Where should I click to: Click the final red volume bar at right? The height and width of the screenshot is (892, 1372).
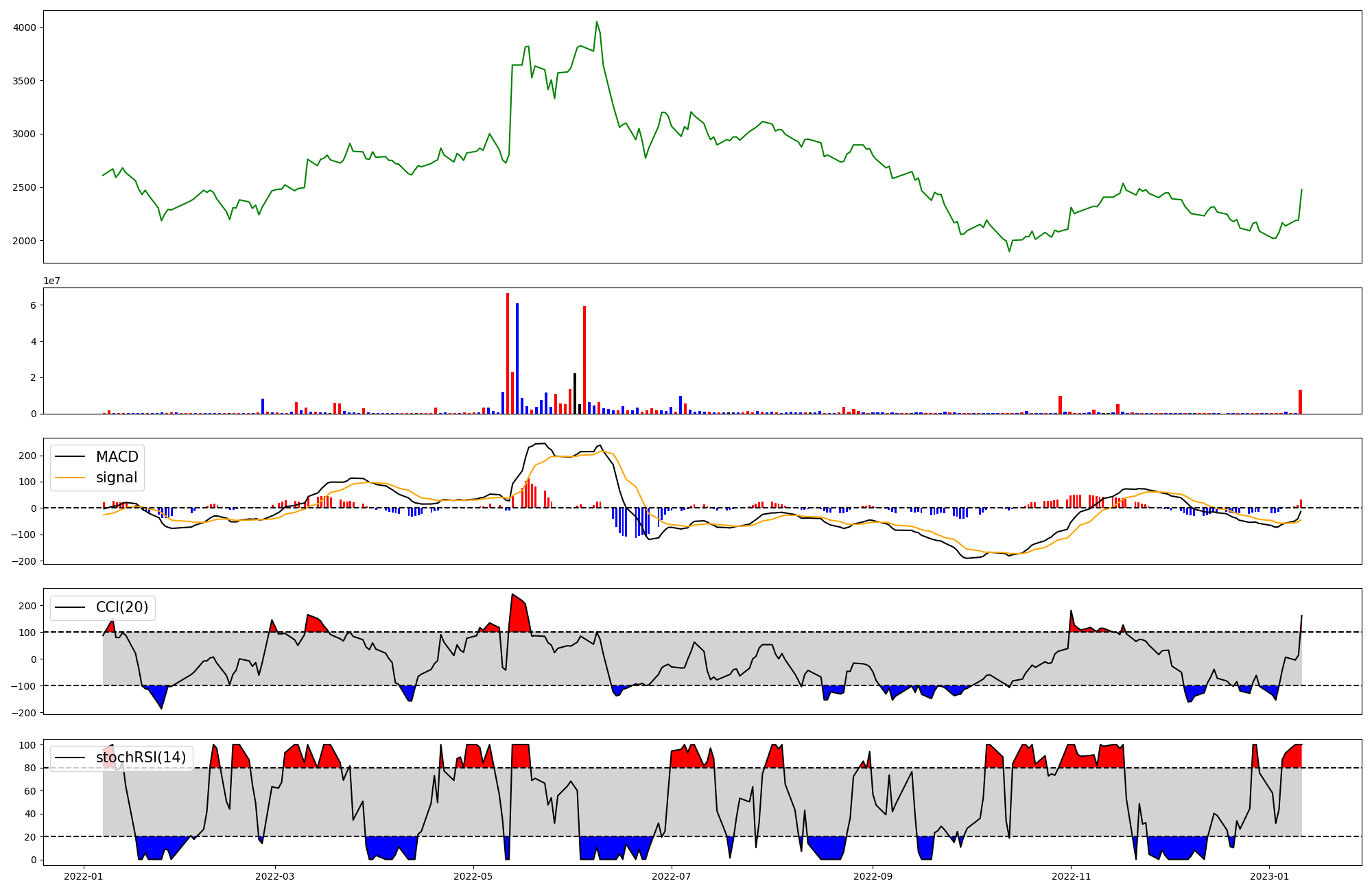[1300, 401]
